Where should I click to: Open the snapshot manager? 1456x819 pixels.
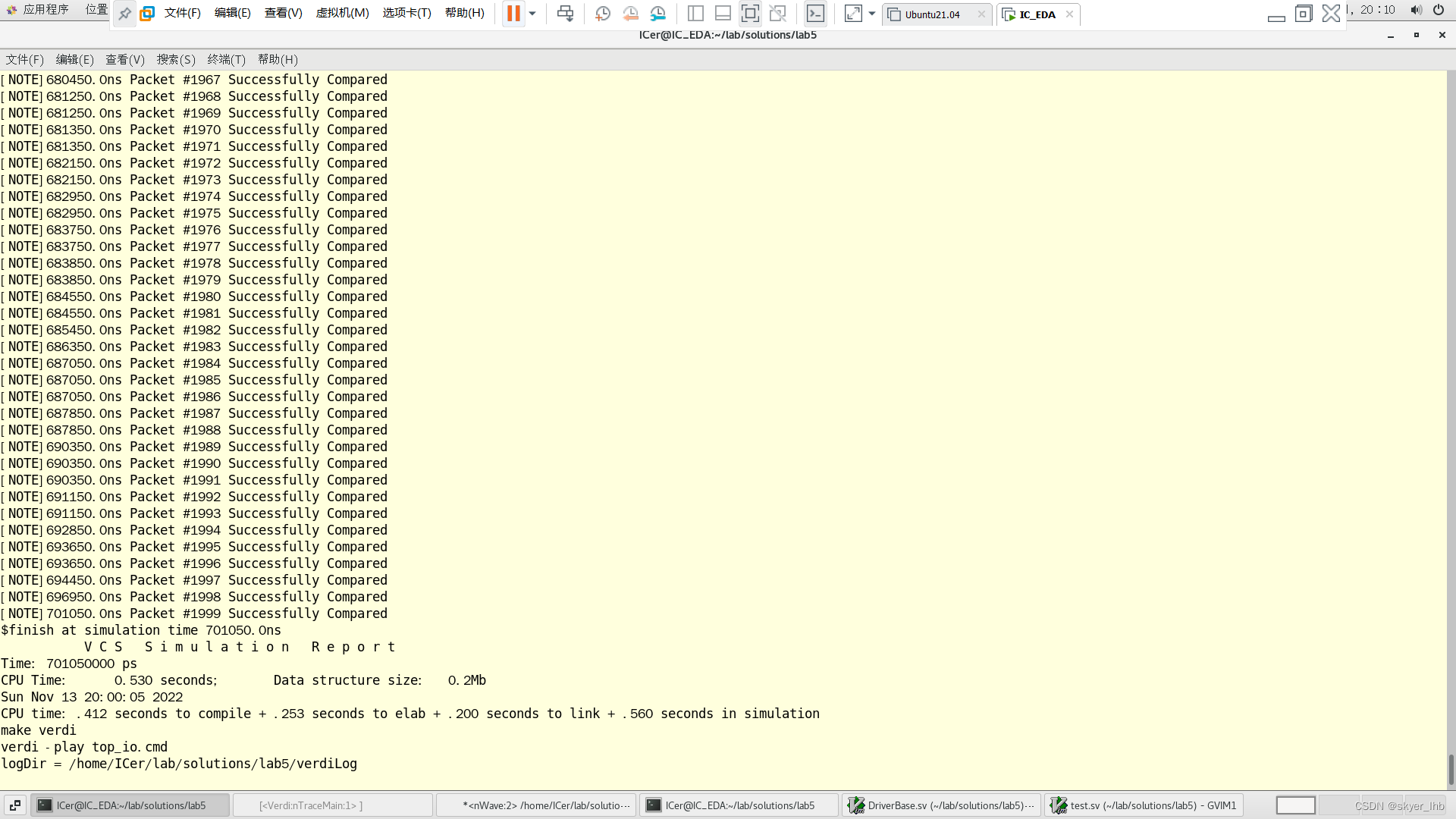pyautogui.click(x=657, y=14)
